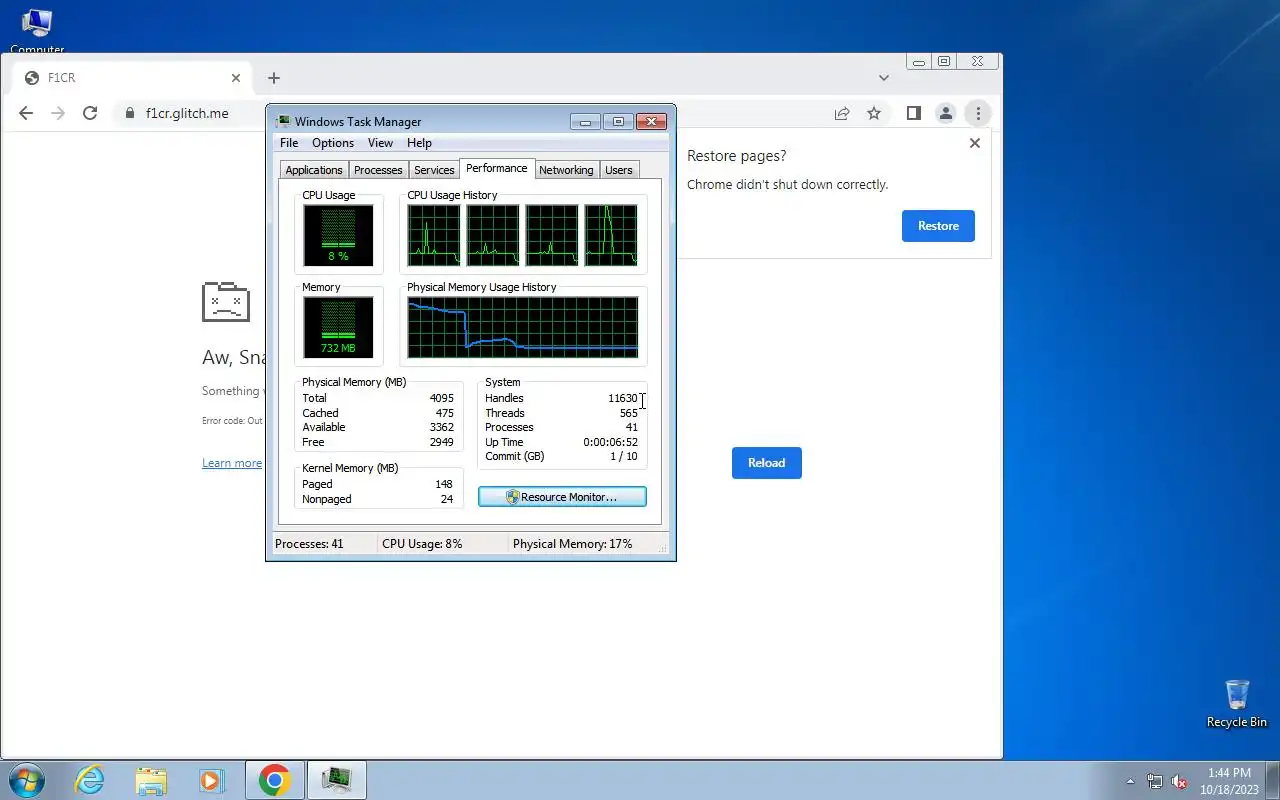
Task: Click the Task Manager title bar icon
Action: coord(284,121)
